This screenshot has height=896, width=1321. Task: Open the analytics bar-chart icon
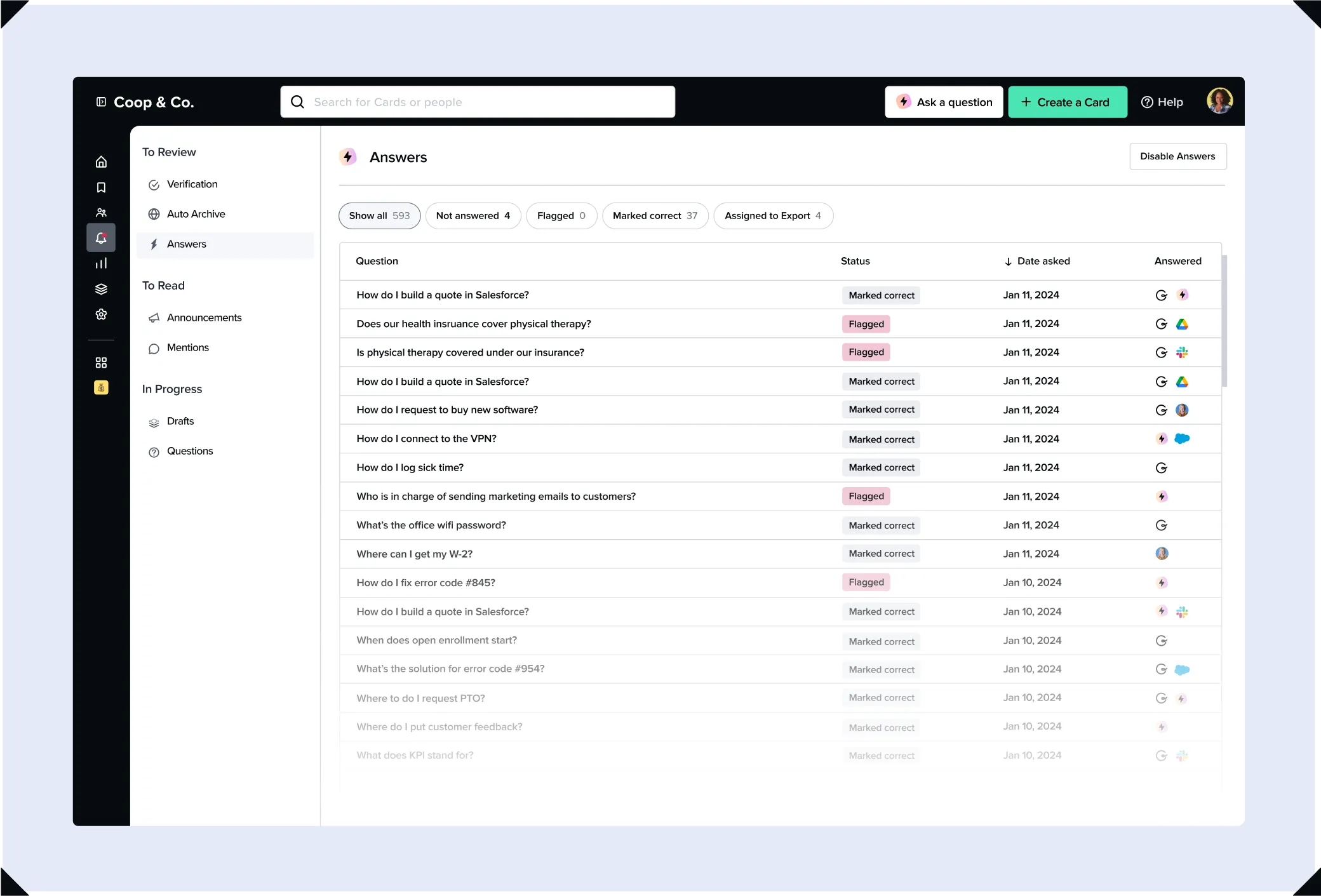(x=101, y=263)
